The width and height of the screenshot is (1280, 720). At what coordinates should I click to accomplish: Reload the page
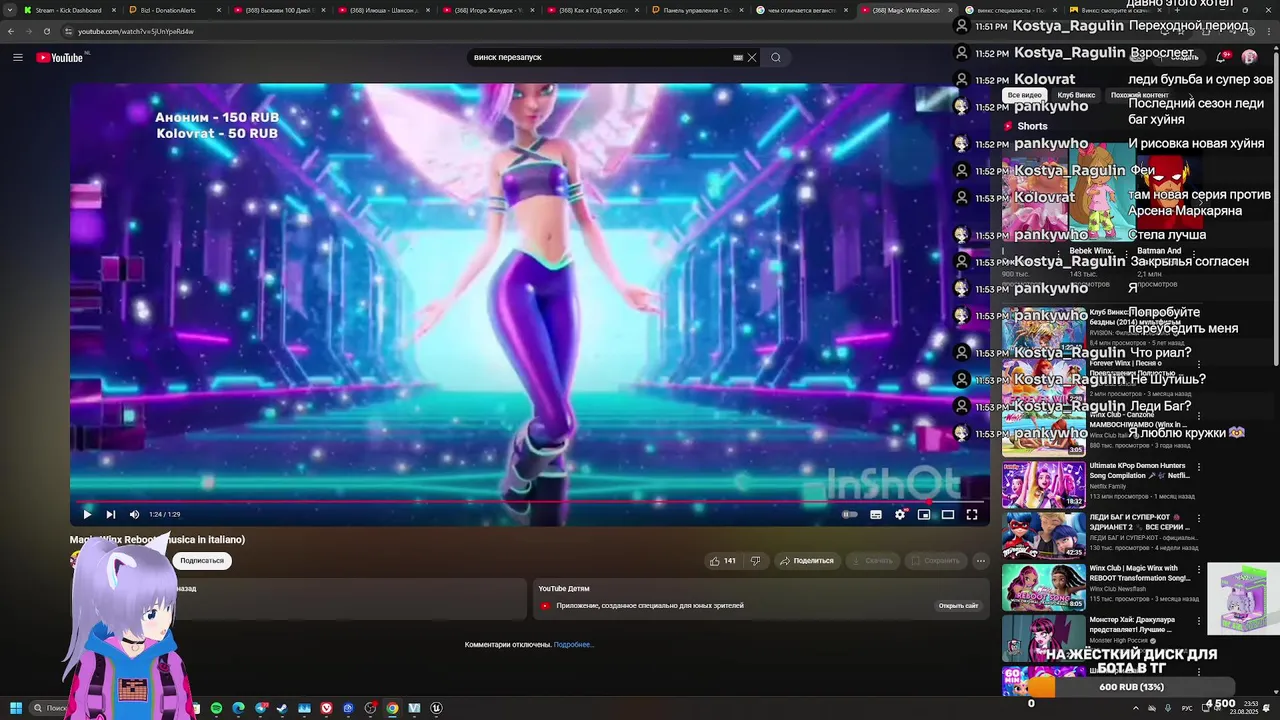46,31
